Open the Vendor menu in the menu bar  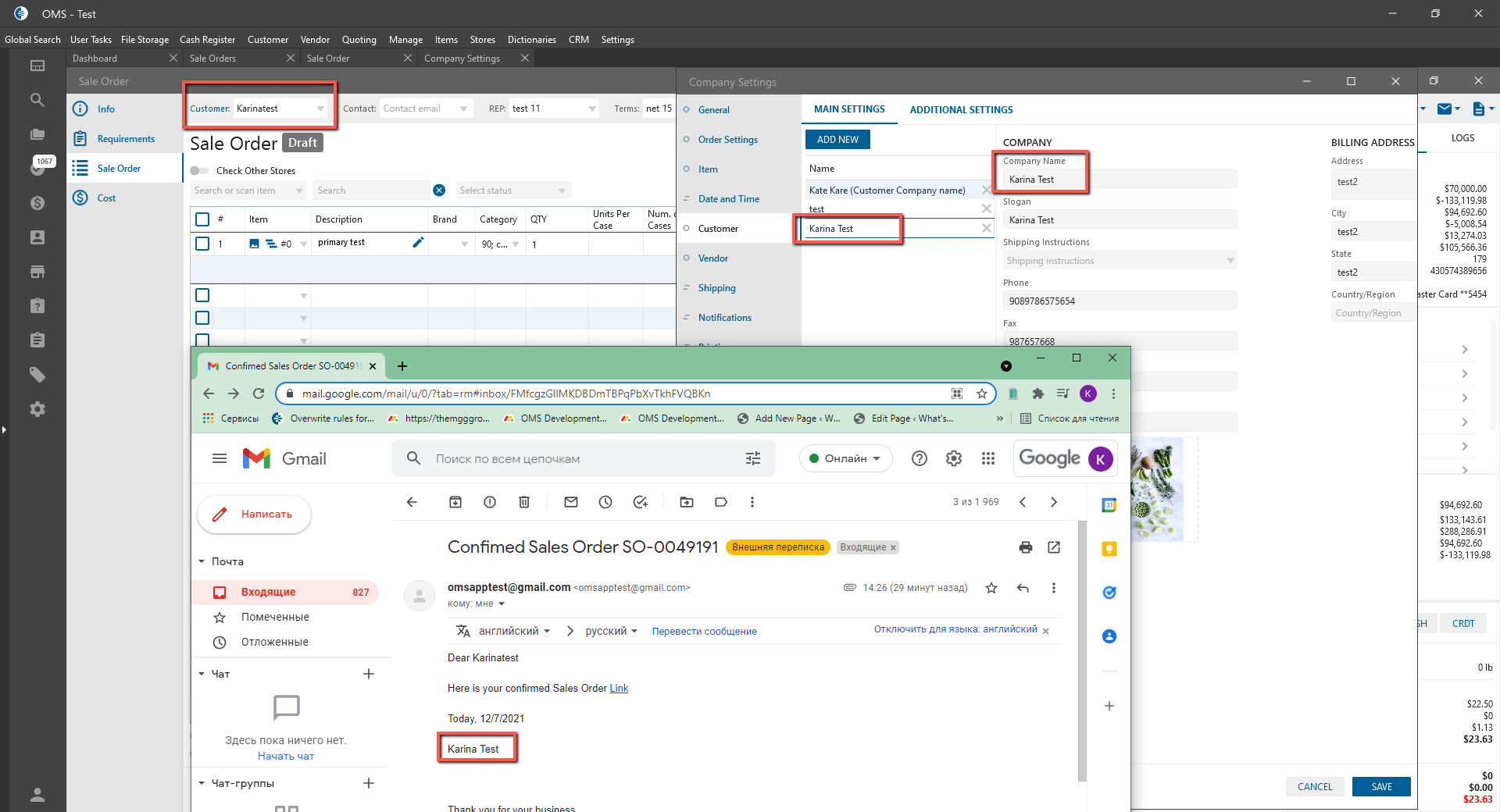tap(315, 39)
